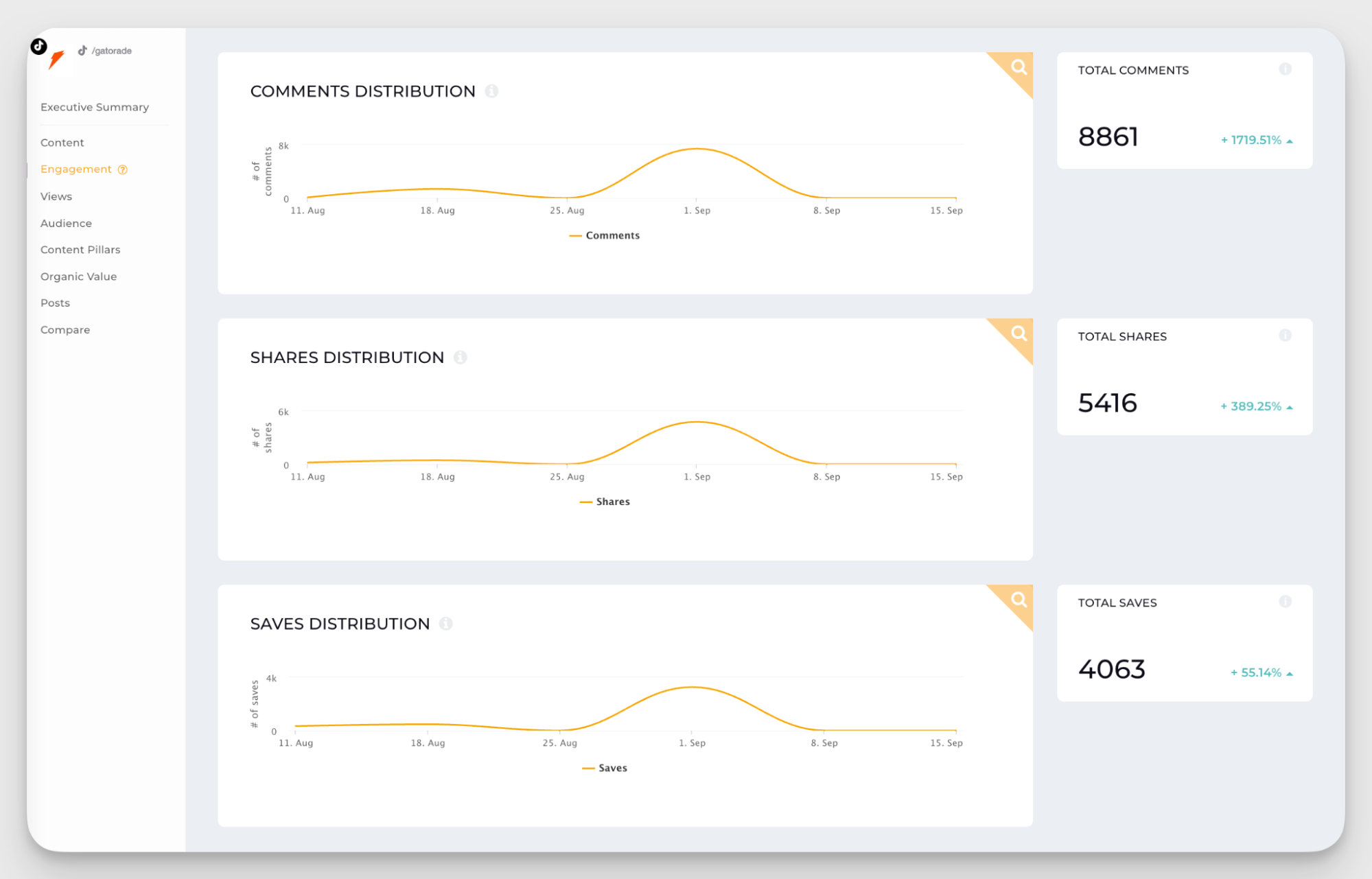Click info icon on Total Saves card
Viewport: 1372px width, 879px height.
coord(1285,602)
